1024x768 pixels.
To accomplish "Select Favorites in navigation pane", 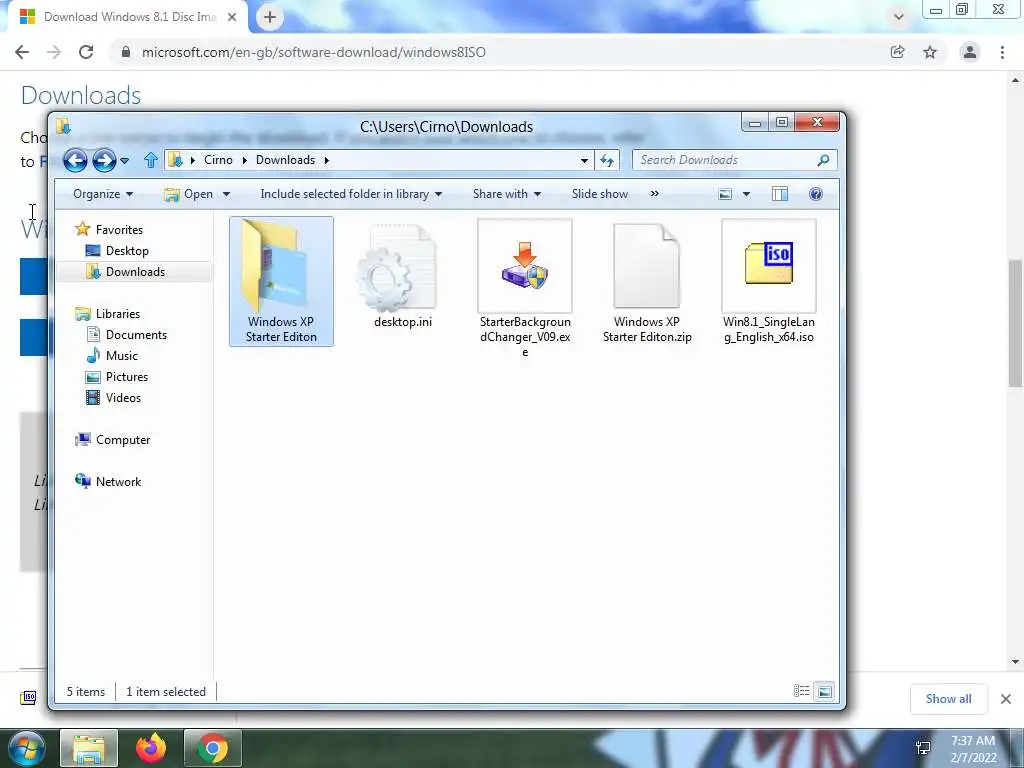I will pos(119,230).
